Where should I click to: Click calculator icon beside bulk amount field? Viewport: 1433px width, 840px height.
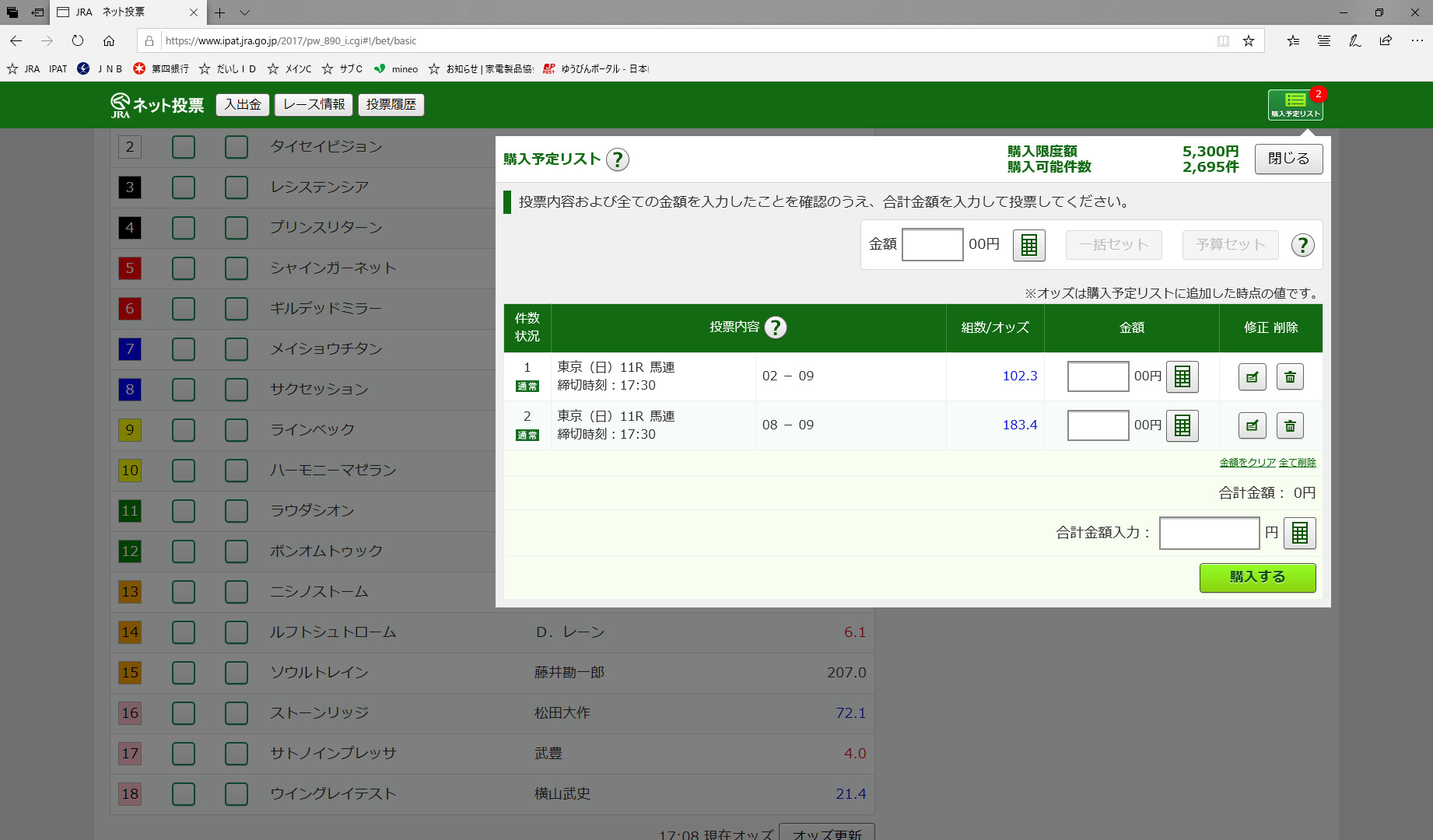tap(1028, 245)
